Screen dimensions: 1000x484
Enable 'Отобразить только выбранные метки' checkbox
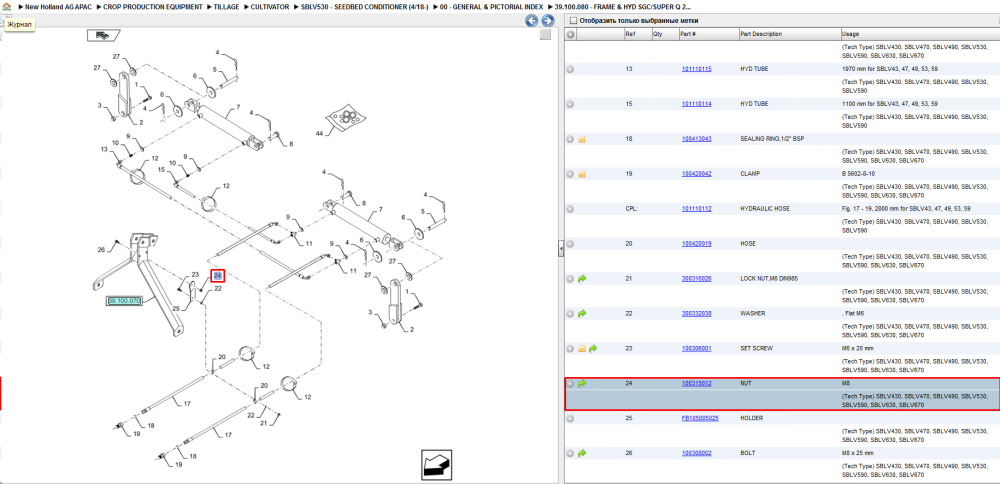(573, 20)
